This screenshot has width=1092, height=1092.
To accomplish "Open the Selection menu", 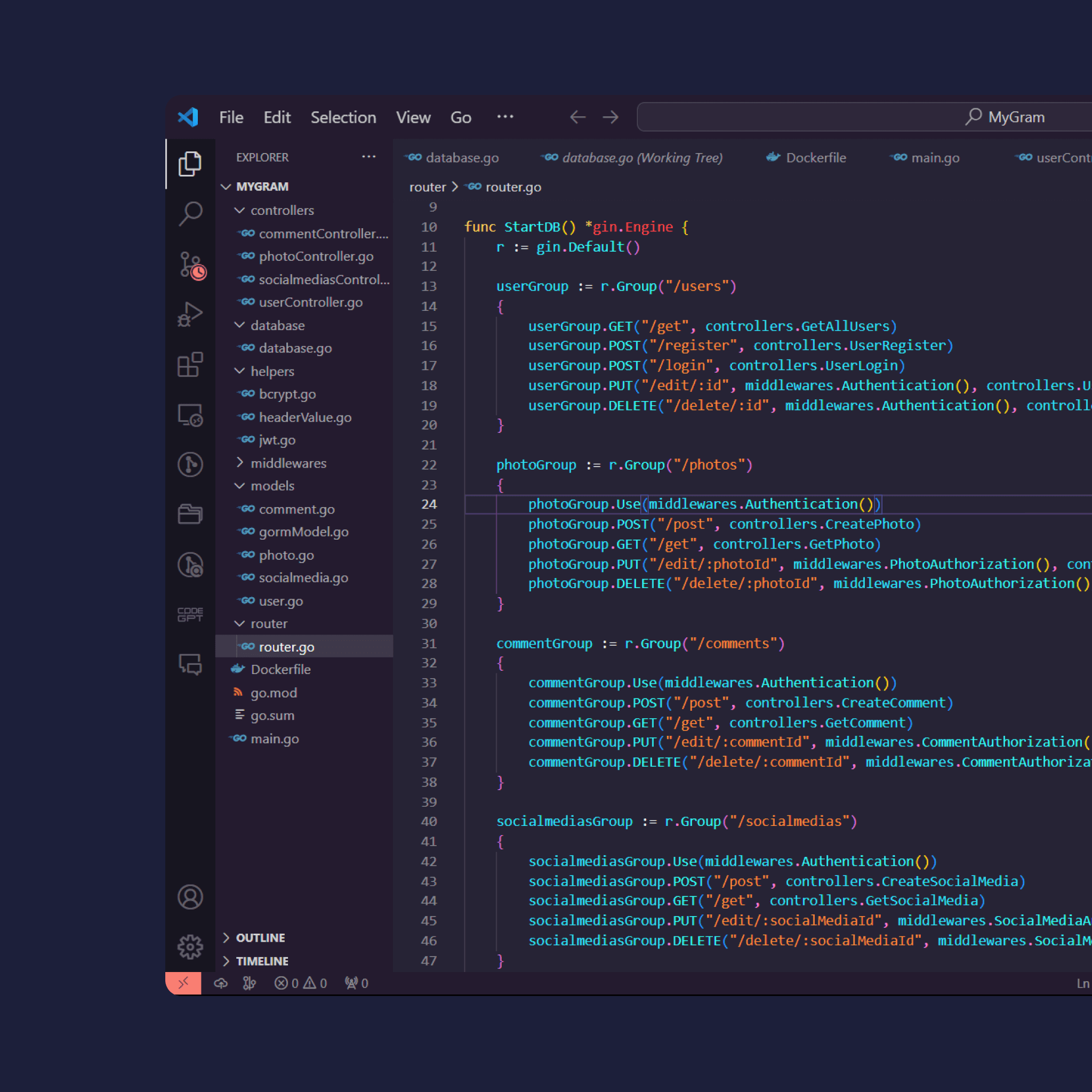I will (x=343, y=117).
